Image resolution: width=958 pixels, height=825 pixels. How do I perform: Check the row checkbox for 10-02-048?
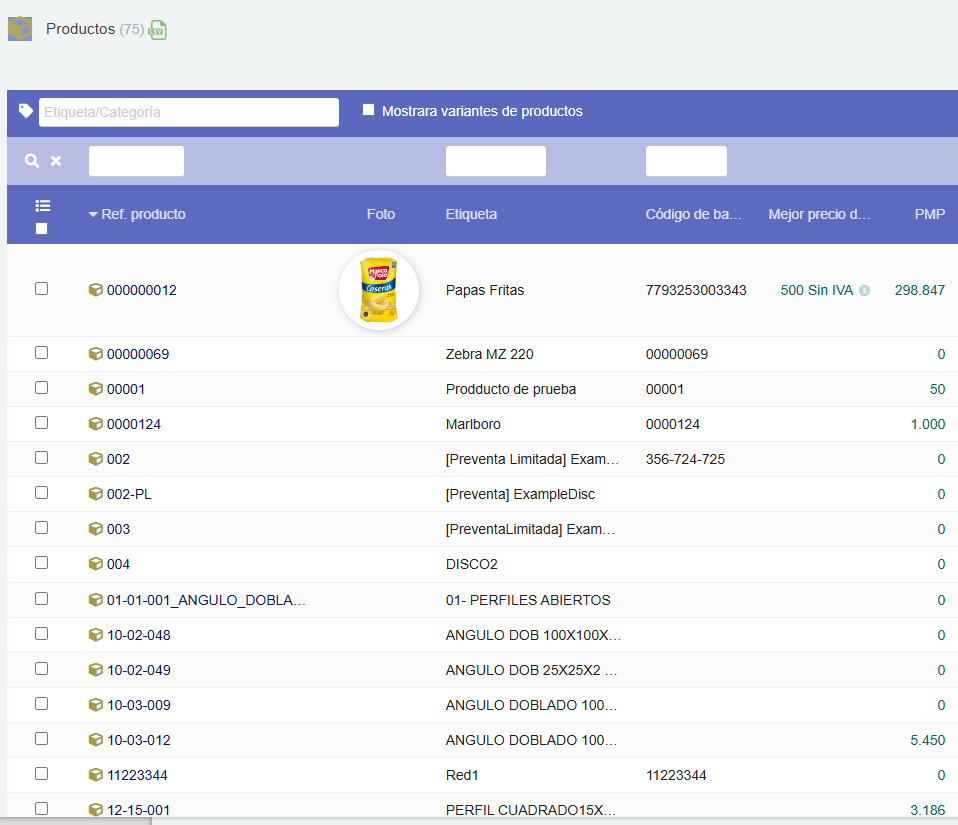click(41, 634)
